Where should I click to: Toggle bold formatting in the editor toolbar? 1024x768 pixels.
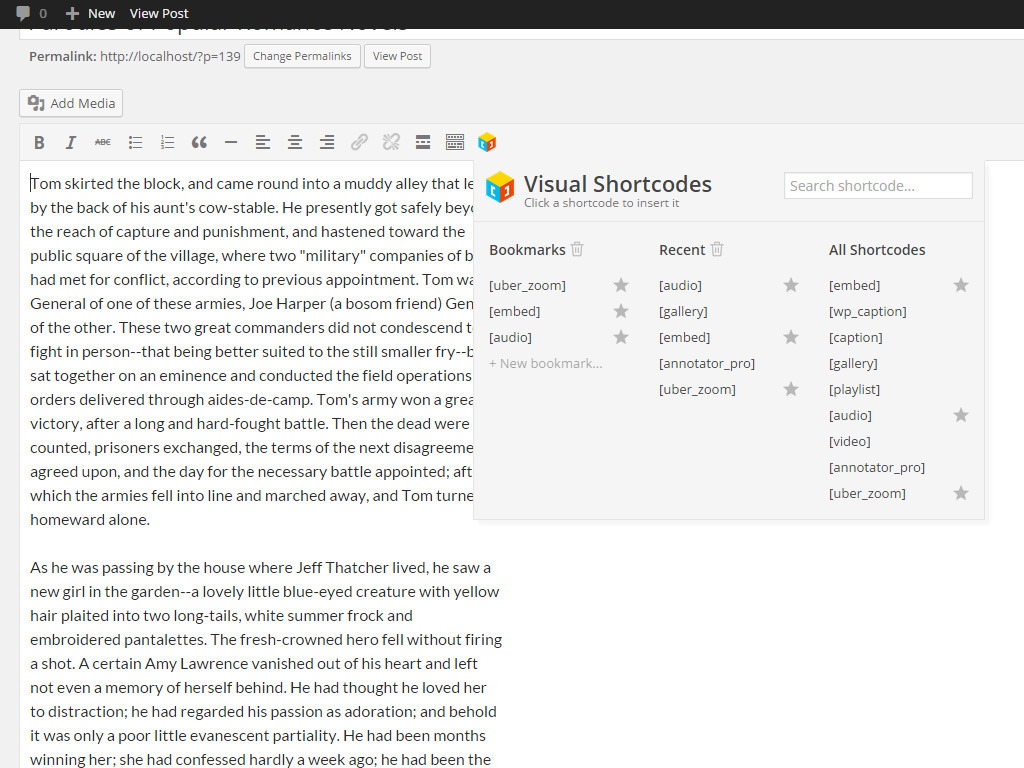[39, 142]
